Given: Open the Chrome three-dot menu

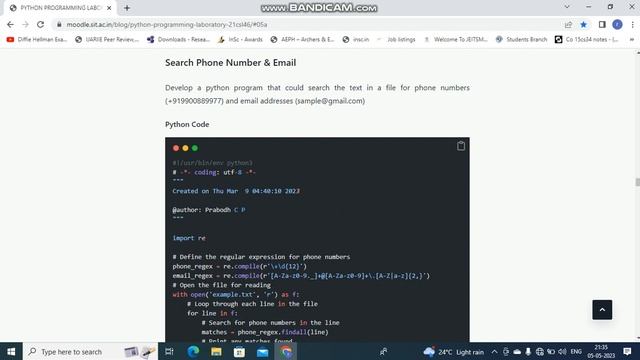Looking at the screenshot, I should [x=632, y=24].
